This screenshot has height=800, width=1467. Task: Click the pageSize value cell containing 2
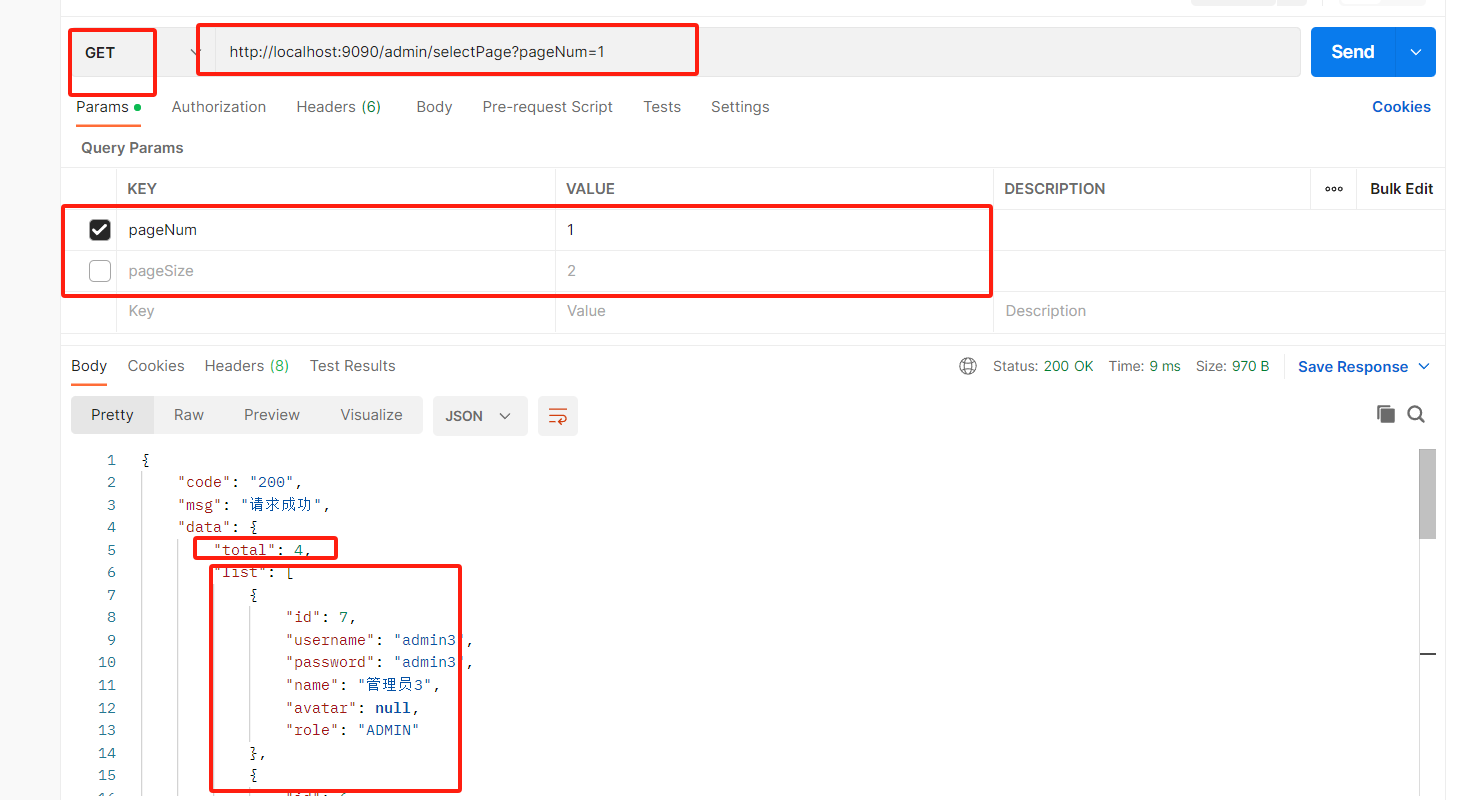point(774,271)
